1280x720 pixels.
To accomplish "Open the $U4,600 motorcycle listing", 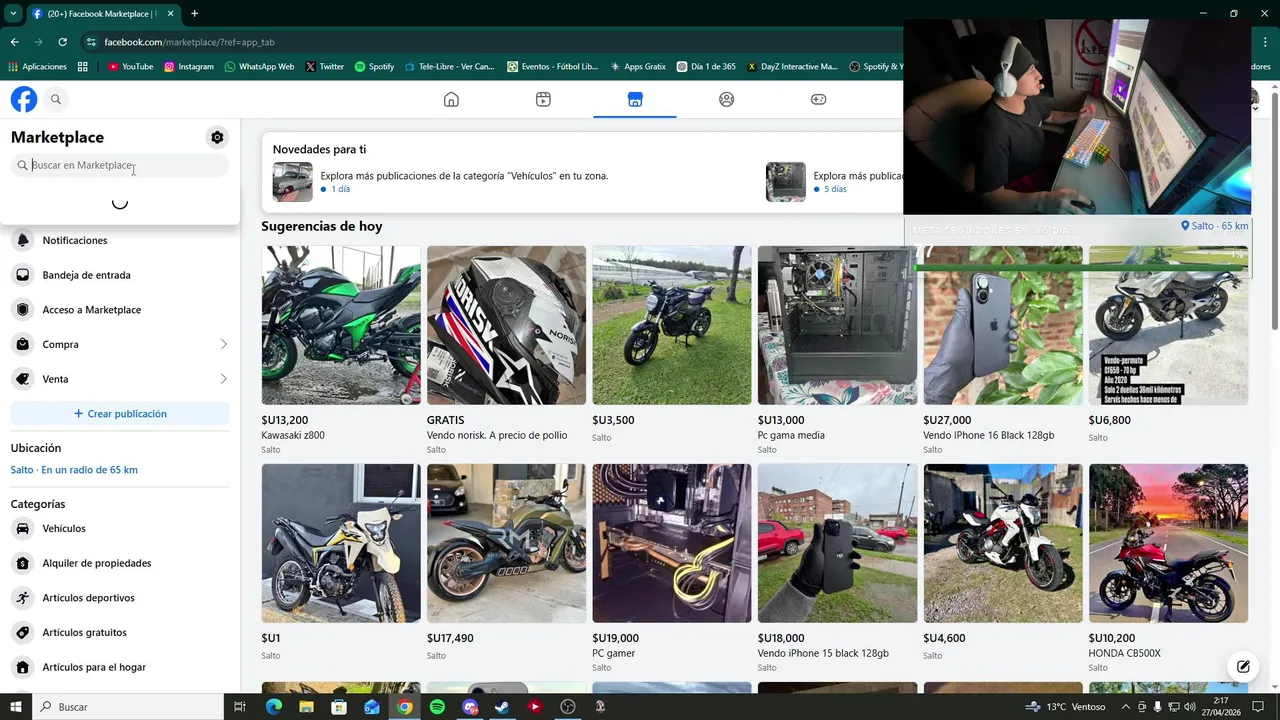I will point(1003,543).
